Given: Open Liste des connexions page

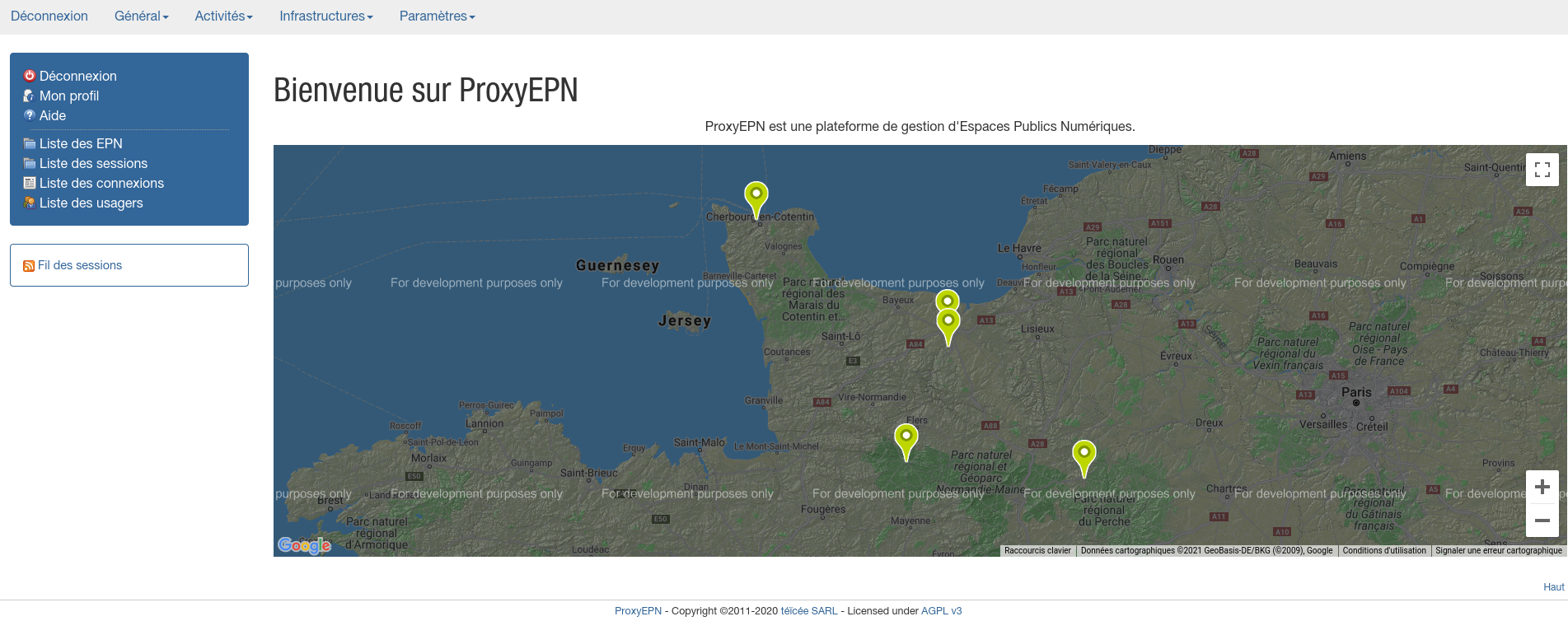Looking at the screenshot, I should point(101,183).
